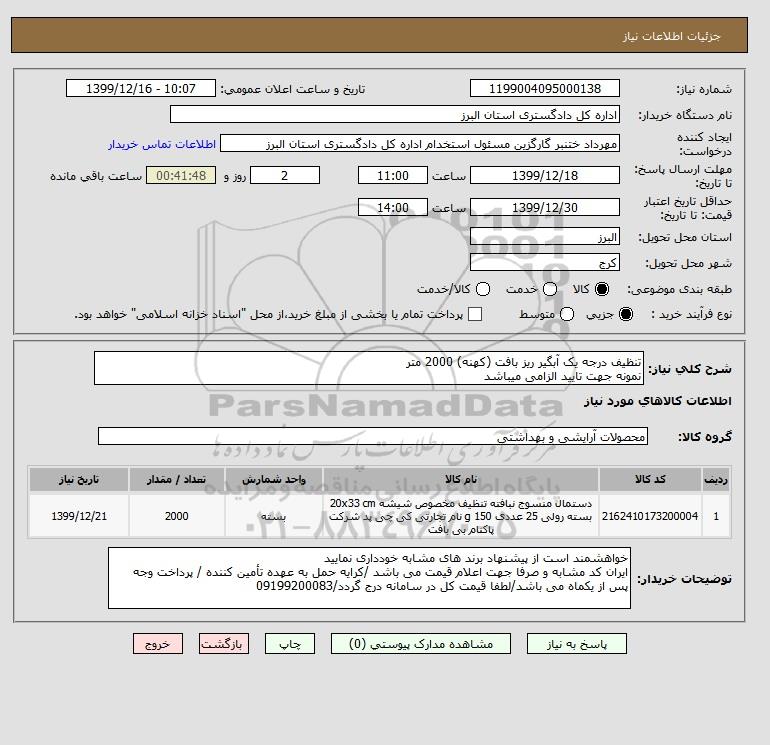Click the اطلاعات کالاهای مورد نیاز section title

[658, 401]
